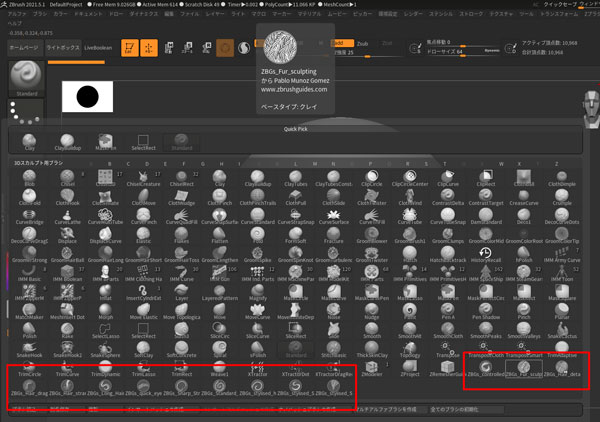Screen dimensions: 600x422
Task: Open the ブラシ menu
Action: (x=40, y=14)
